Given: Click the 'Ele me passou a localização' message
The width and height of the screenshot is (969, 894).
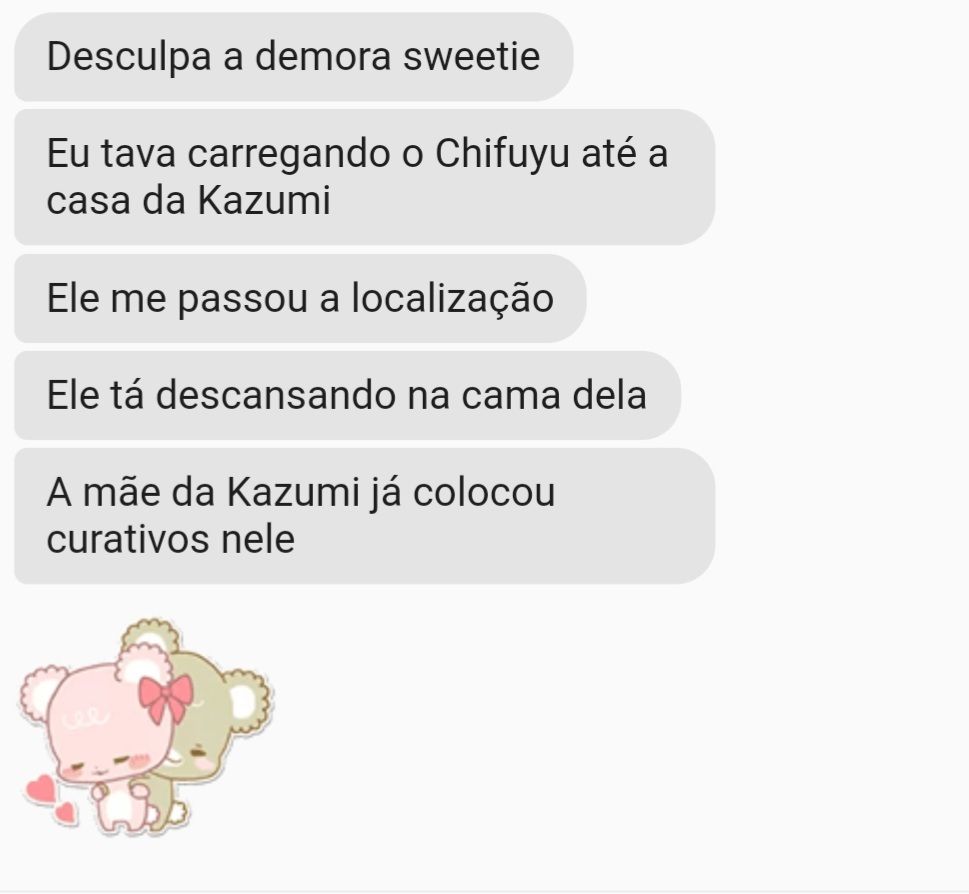Looking at the screenshot, I should (300, 298).
